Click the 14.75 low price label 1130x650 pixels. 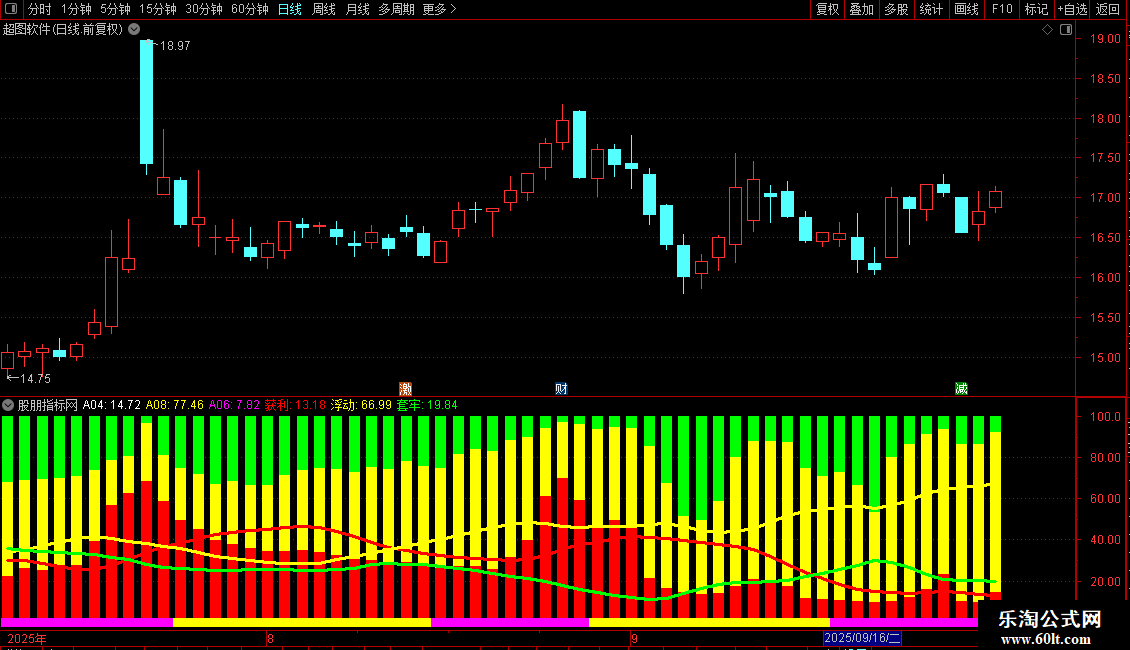(35, 378)
